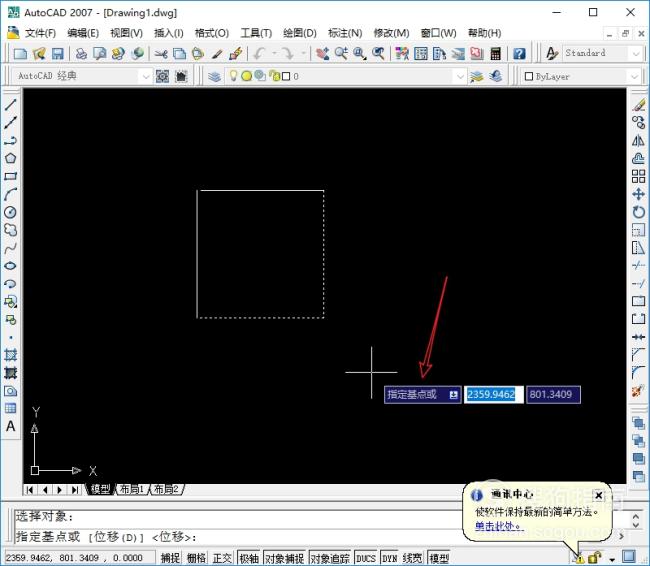Select the Table tool in draw toolbar

pyautogui.click(x=10, y=408)
